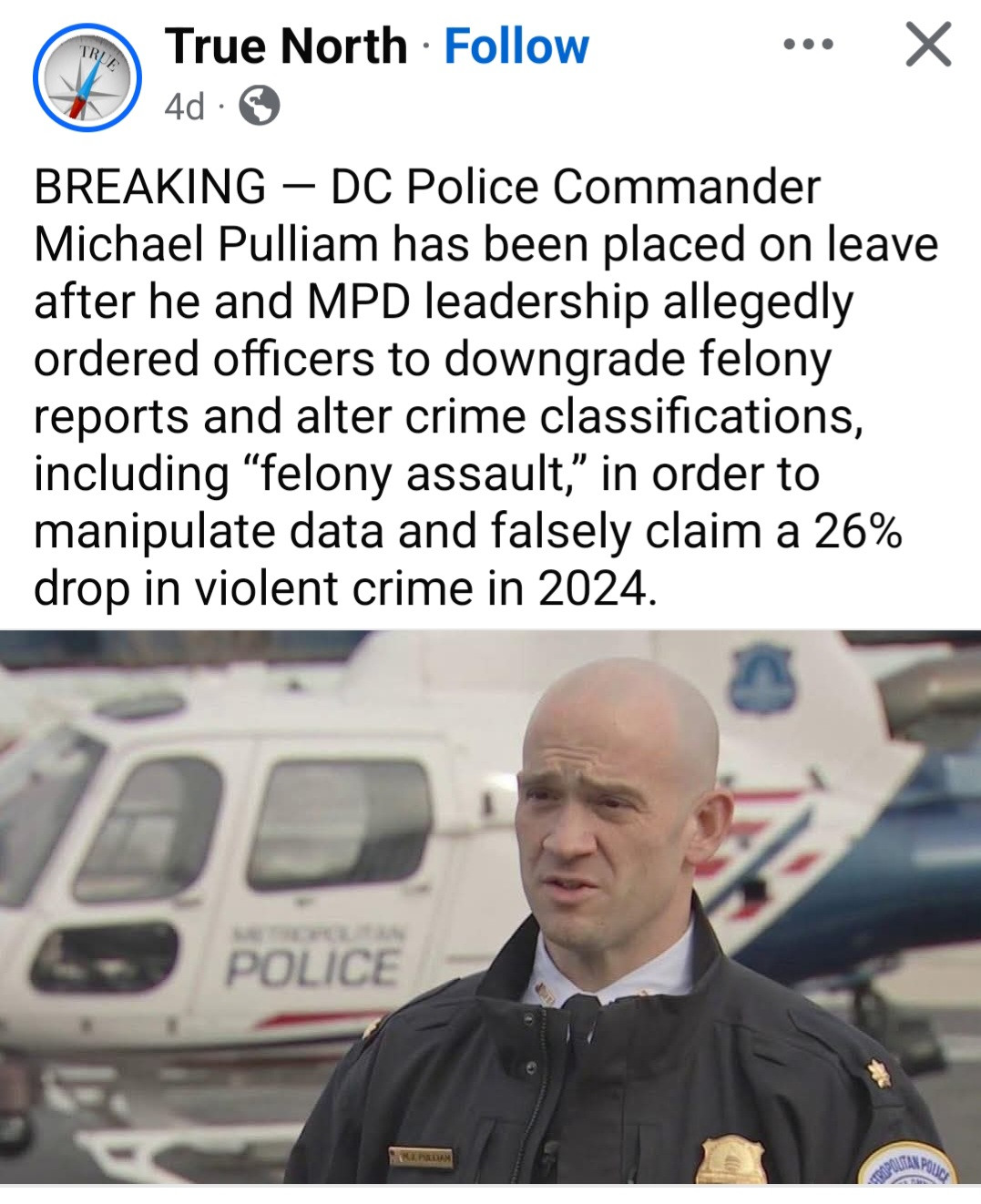
Task: Click the POLICE lettering on the helicopter
Action: click(312, 968)
